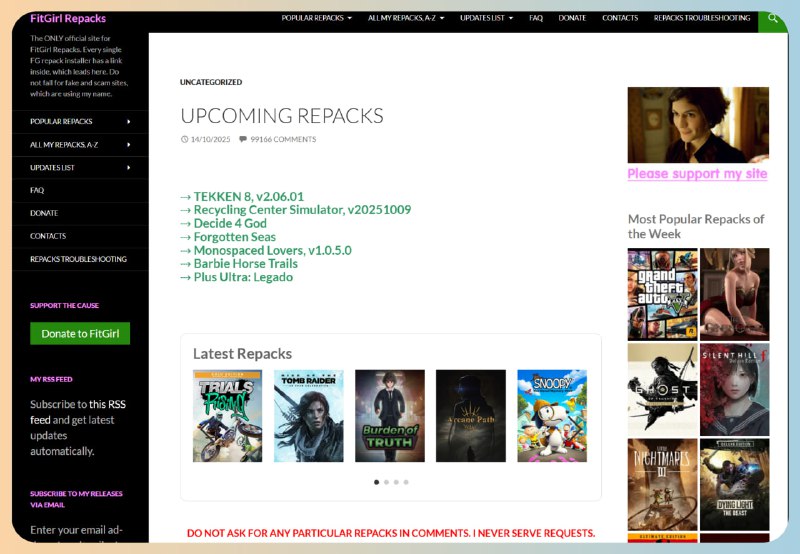Open the Upcoming Repacks post title

pyautogui.click(x=282, y=116)
